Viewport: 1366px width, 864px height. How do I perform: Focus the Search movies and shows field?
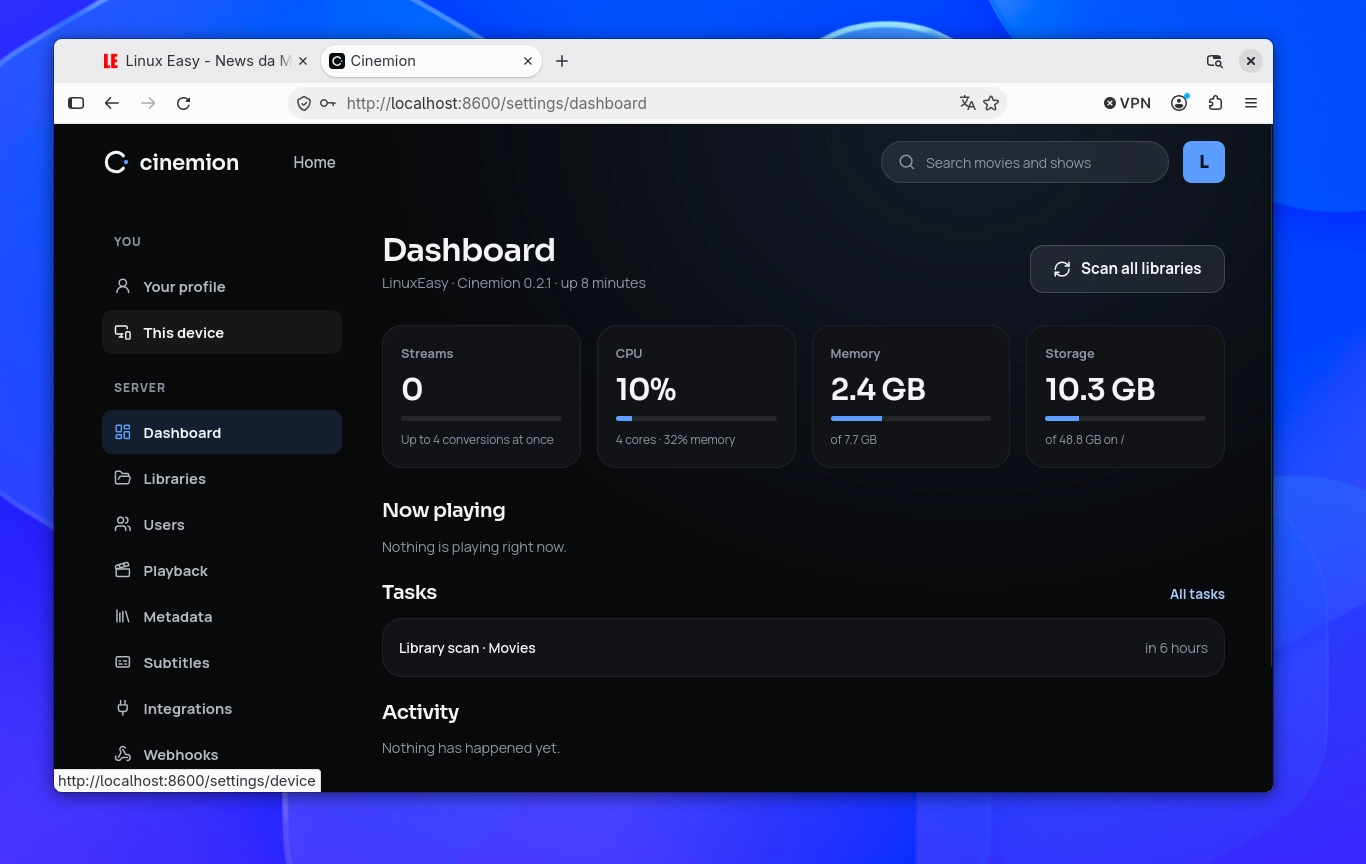pos(1024,162)
